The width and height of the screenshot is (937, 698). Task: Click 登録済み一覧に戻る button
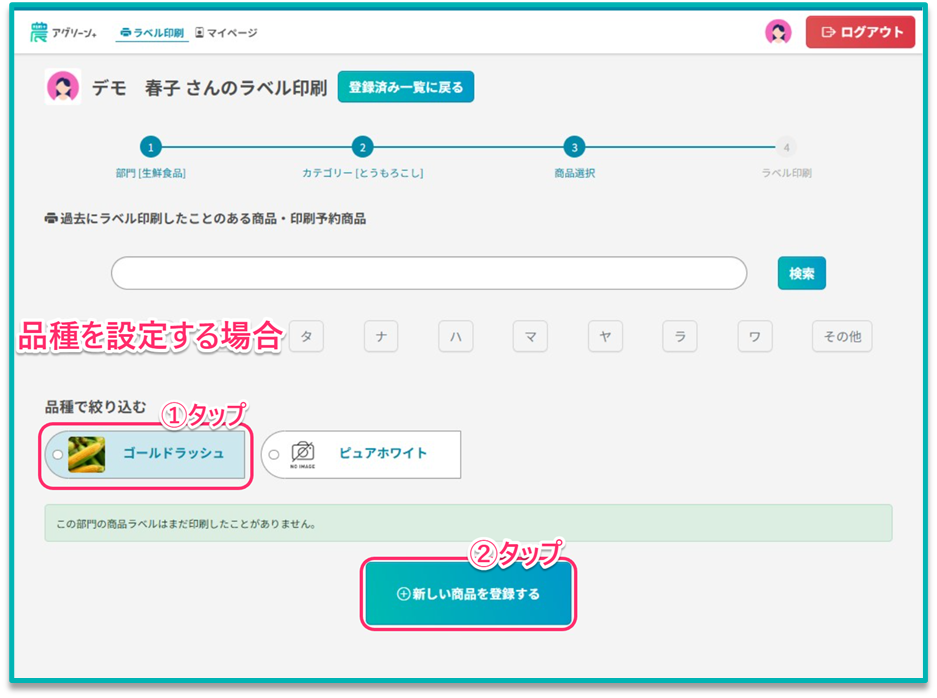pos(405,87)
